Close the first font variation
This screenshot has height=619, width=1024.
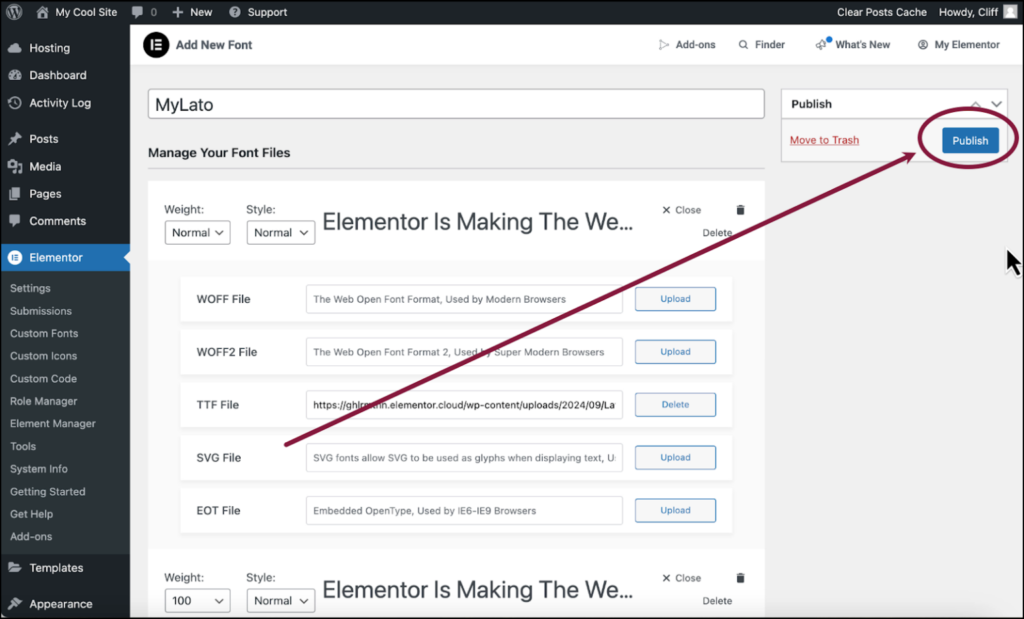coord(681,210)
